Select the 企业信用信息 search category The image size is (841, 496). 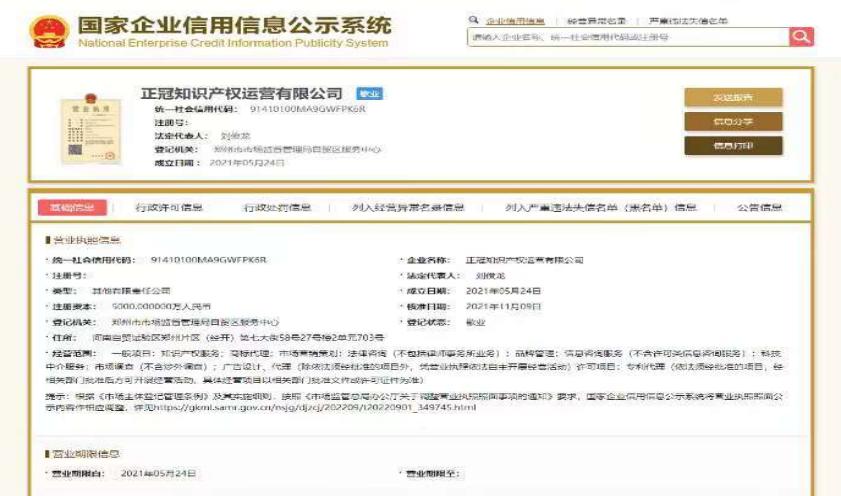515,21
